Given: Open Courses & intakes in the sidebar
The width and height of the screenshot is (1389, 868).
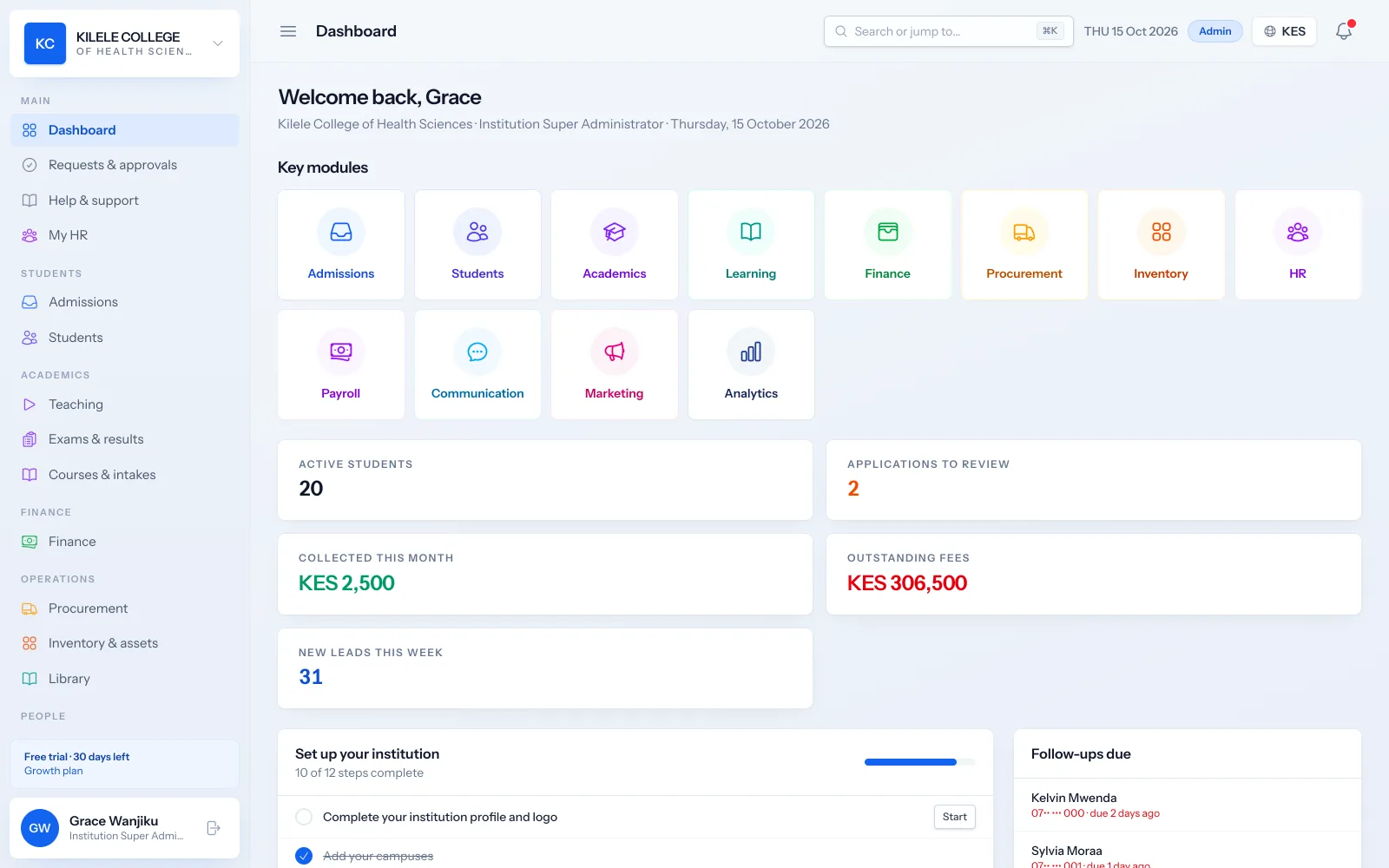Looking at the screenshot, I should (124, 475).
